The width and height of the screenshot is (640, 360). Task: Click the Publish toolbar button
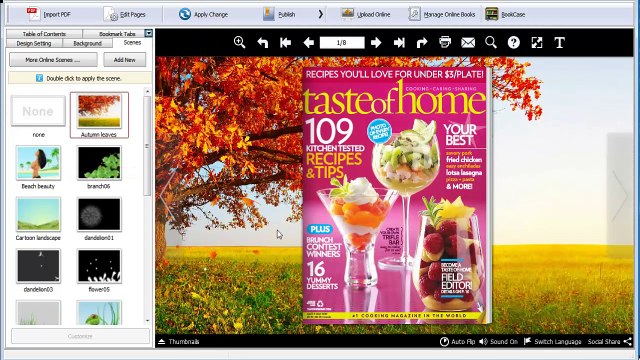coord(279,14)
